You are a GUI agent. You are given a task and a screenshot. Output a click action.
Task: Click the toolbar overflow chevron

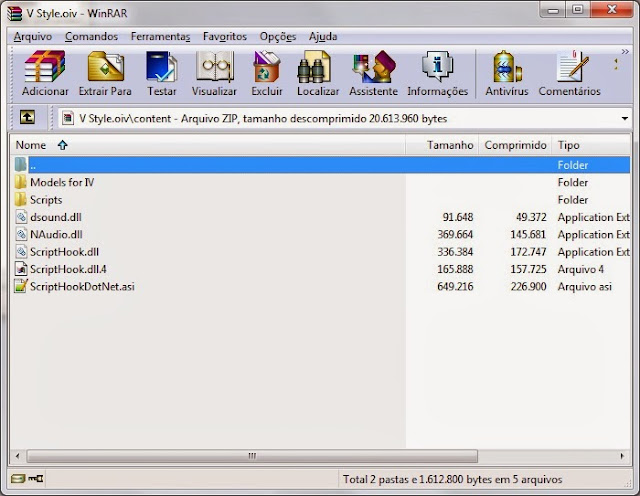[x=625, y=52]
